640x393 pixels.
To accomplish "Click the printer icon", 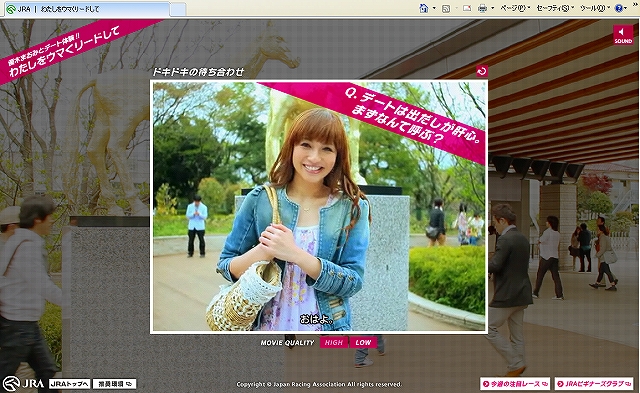I will tap(482, 8).
